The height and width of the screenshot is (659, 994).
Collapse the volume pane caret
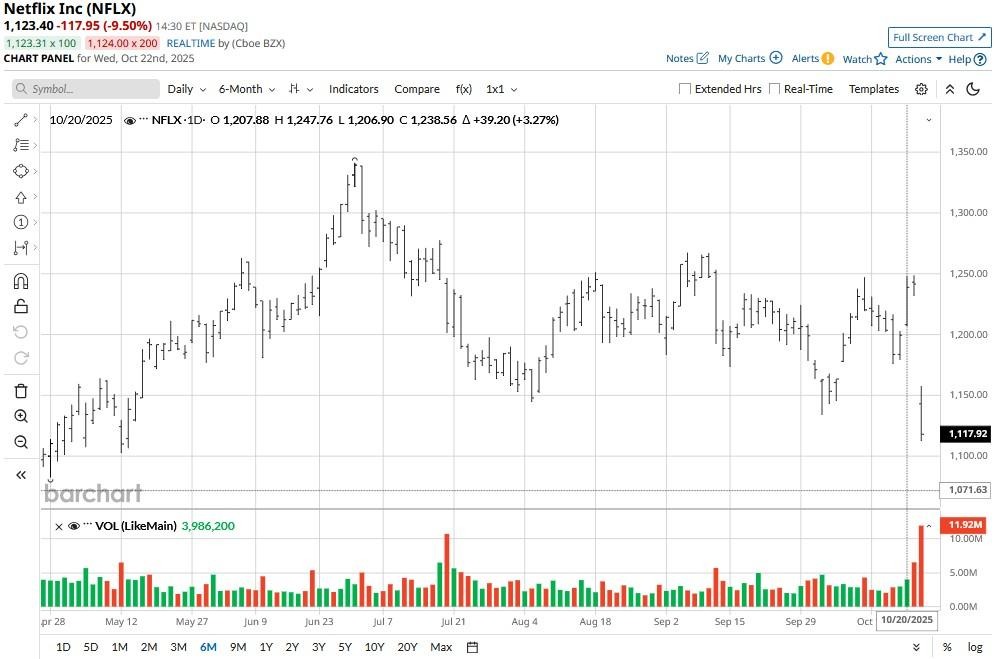[x=929, y=526]
